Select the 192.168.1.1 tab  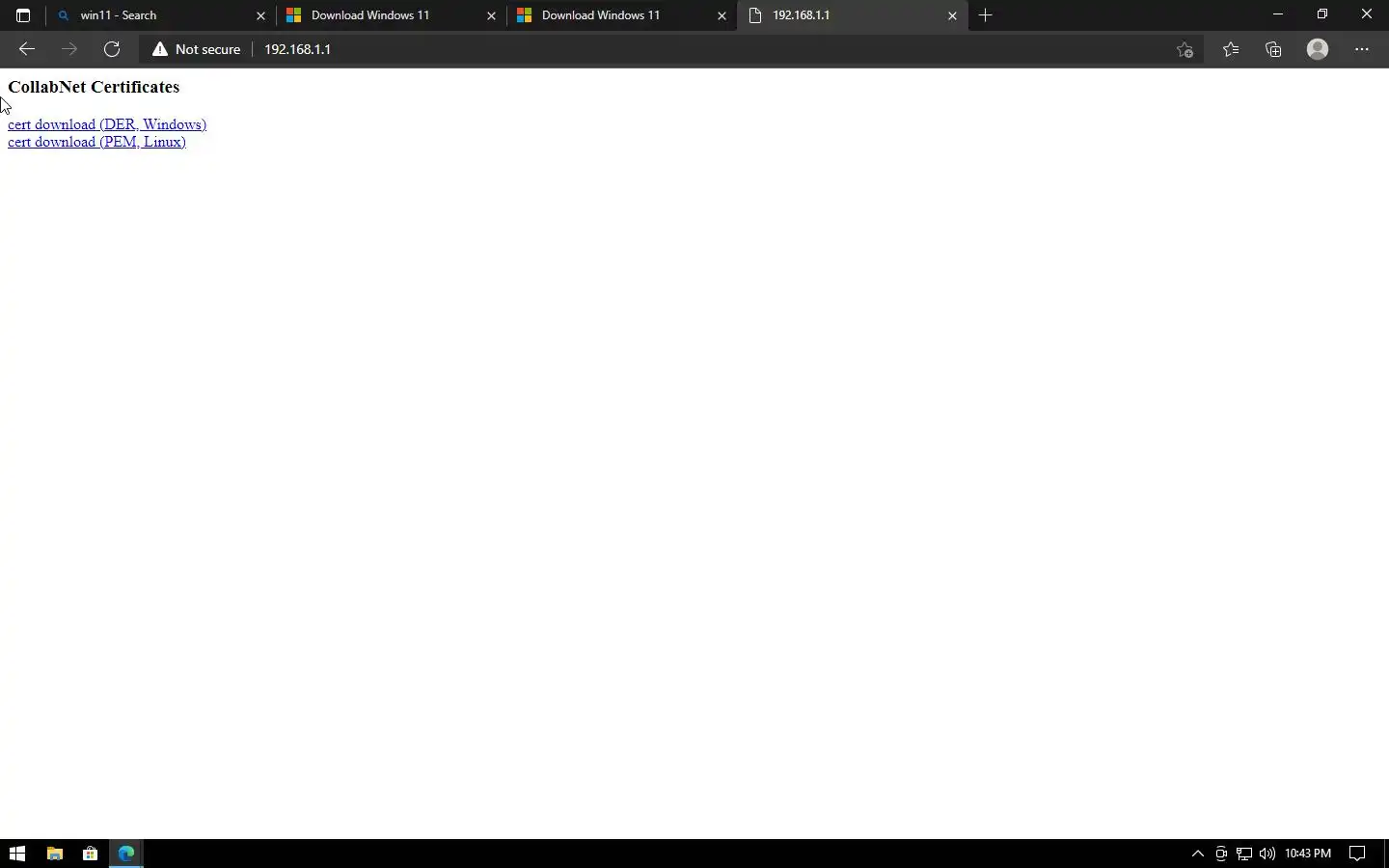point(852,15)
